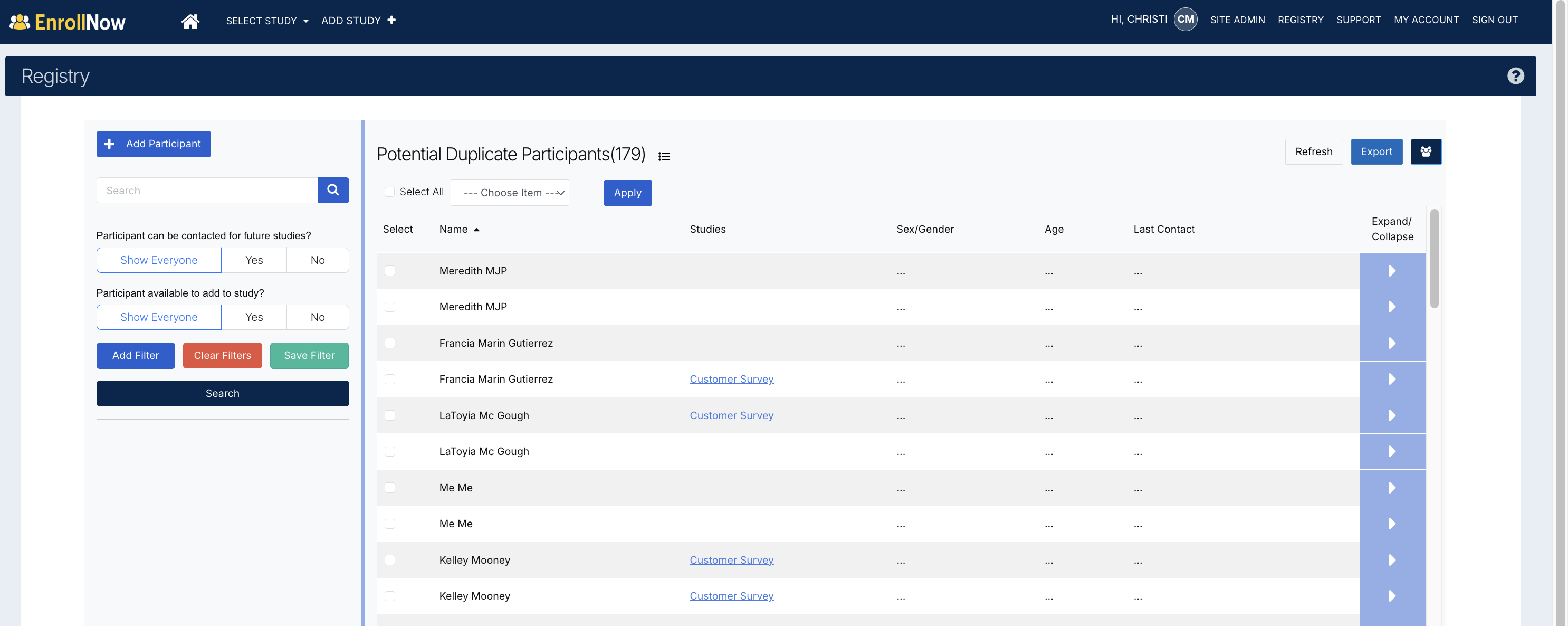
Task: Check the first Meredith MJP row checkbox
Action: pyautogui.click(x=390, y=271)
